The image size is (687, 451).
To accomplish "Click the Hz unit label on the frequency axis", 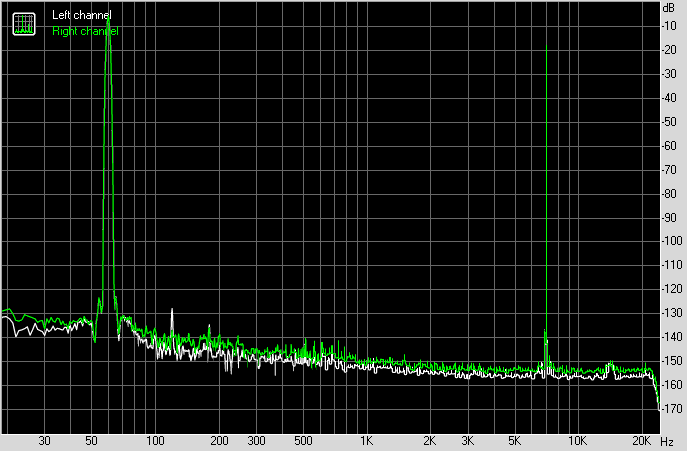I will pos(668,441).
